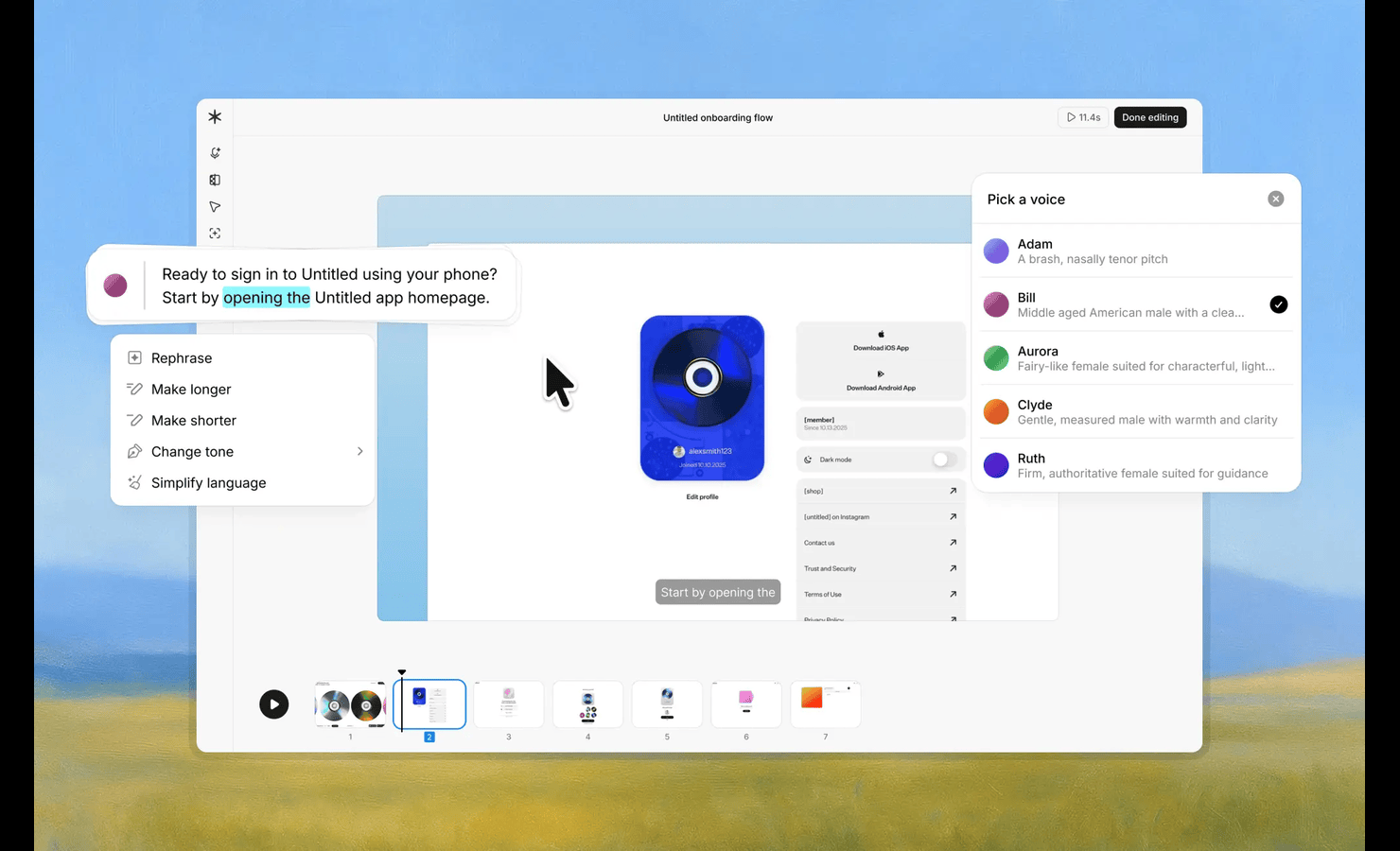Select slide thumbnail 7 in the timeline
This screenshot has width=1400, height=851.
825,703
